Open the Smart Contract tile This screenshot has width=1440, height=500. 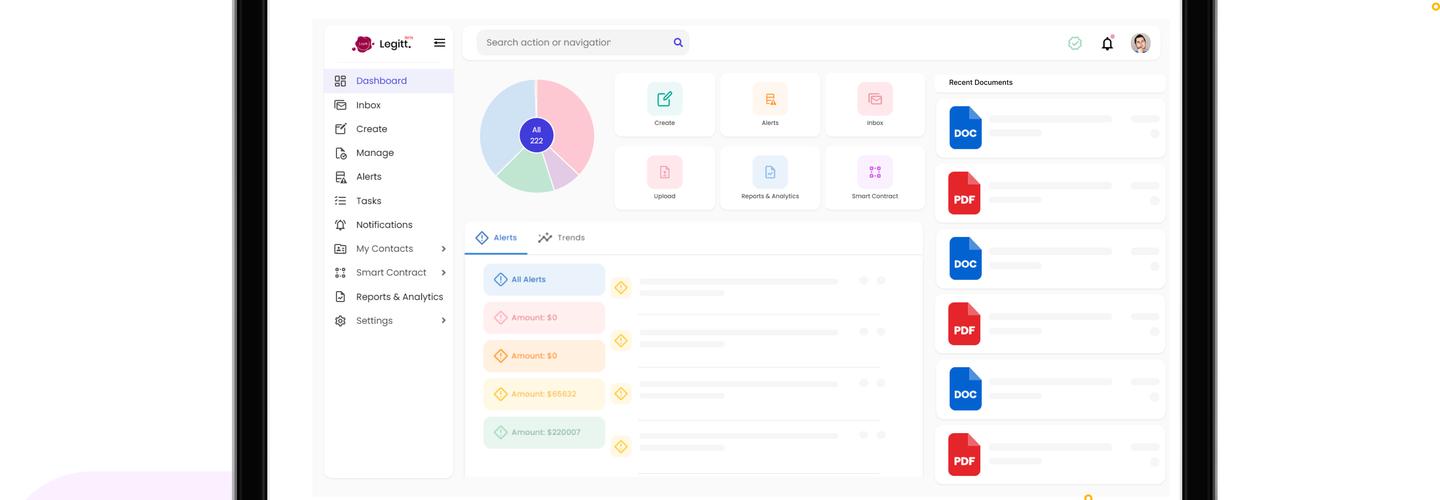[x=875, y=178]
